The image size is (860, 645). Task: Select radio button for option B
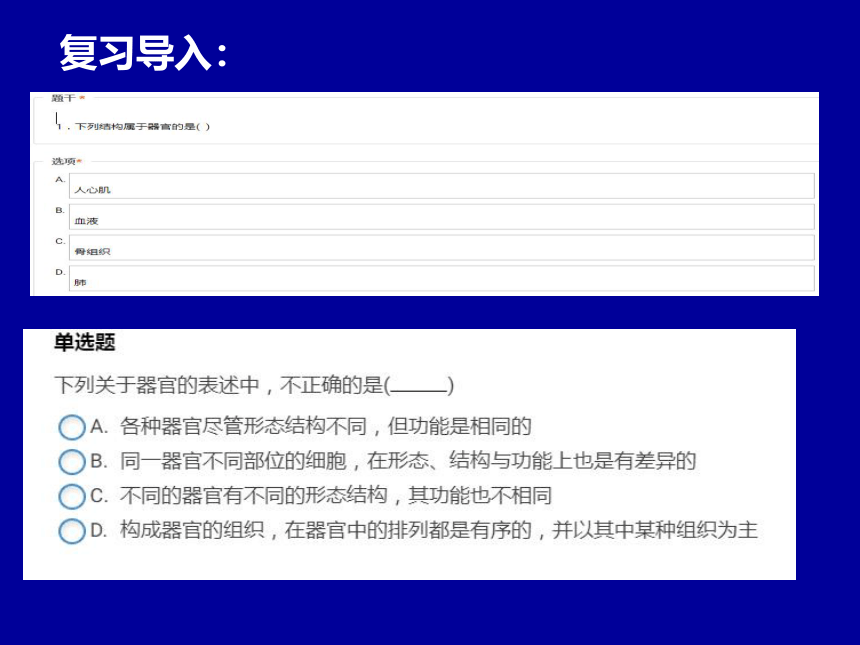[x=72, y=462]
